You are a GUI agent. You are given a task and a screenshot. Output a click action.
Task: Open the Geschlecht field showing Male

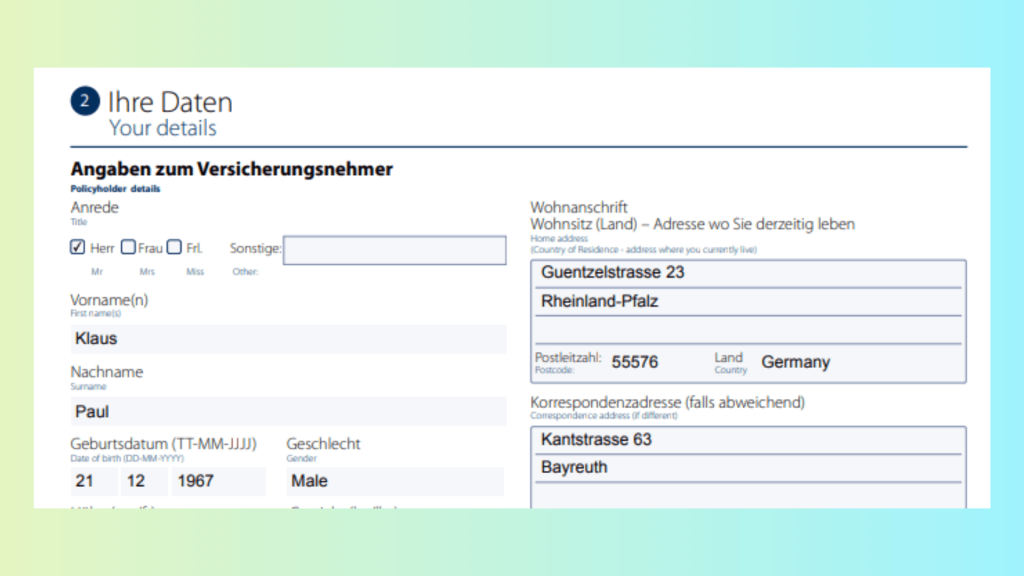coord(394,481)
